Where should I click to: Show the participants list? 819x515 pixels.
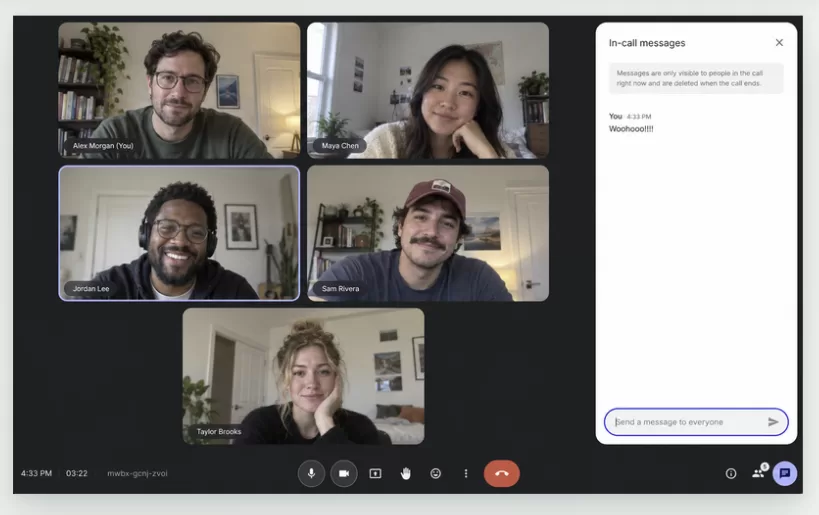click(x=758, y=473)
